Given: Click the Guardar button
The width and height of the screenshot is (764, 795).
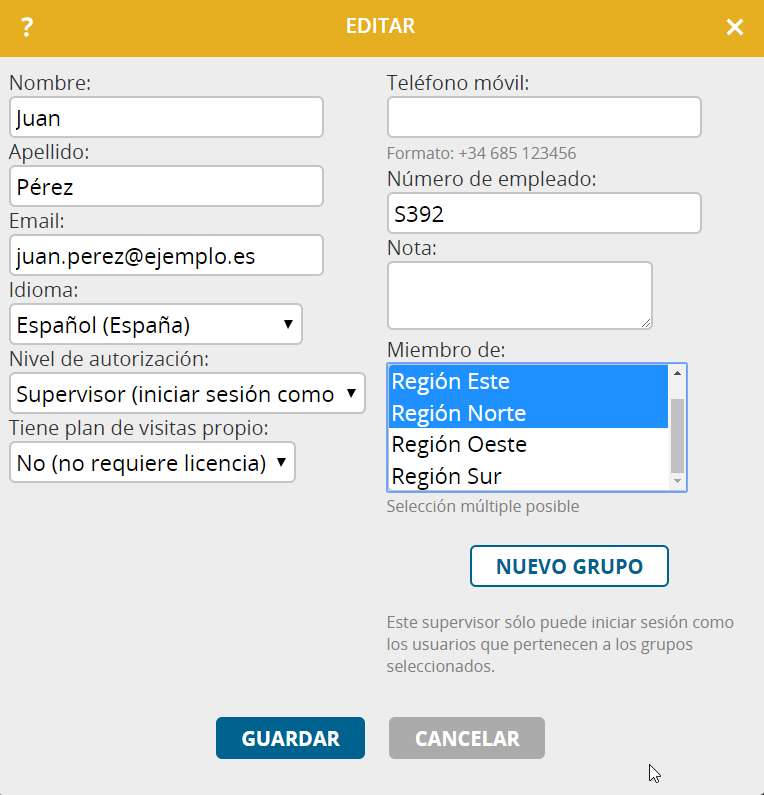Looking at the screenshot, I should click(x=290, y=738).
